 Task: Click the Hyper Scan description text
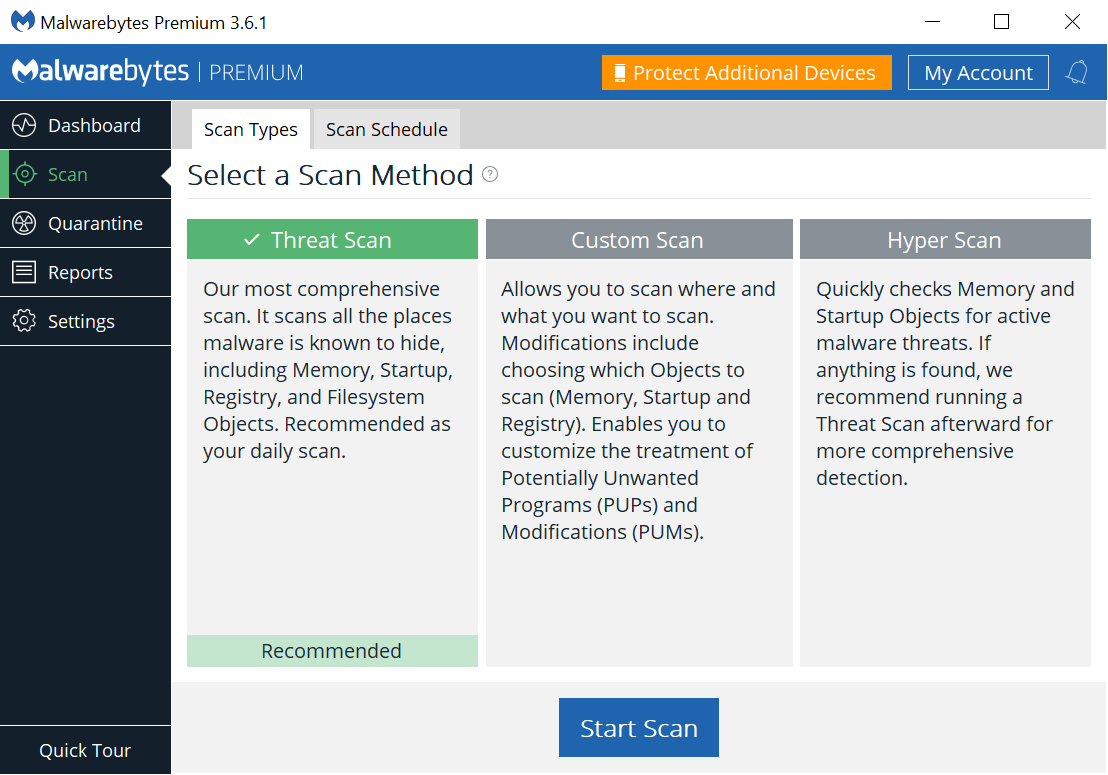[945, 384]
